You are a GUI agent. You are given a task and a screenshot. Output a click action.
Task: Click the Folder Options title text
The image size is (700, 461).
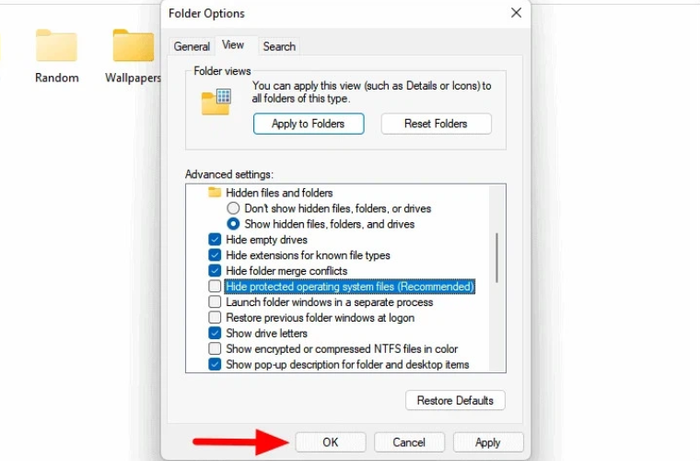[207, 13]
